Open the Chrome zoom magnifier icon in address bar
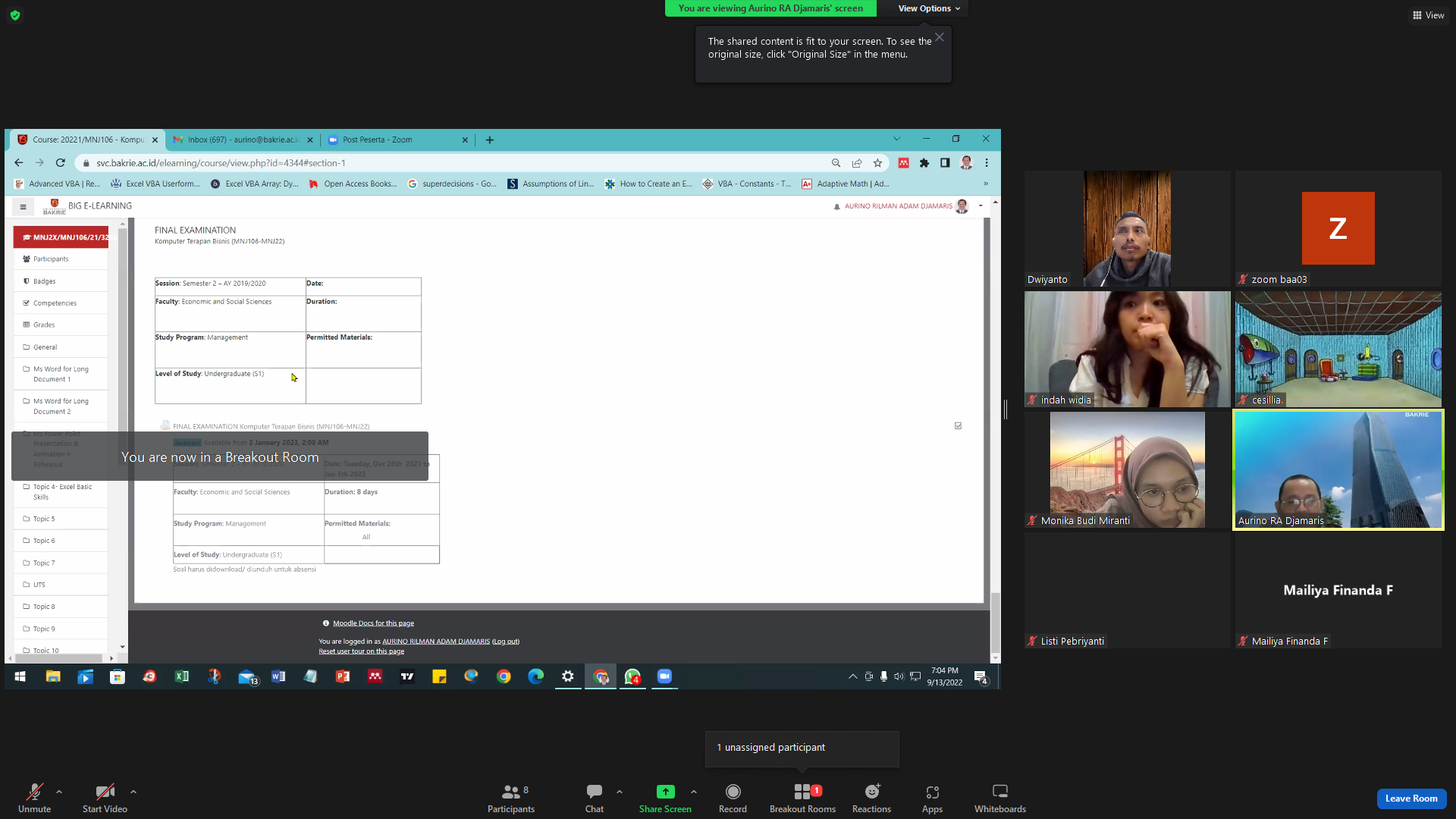Viewport: 1456px width, 819px height. (x=836, y=163)
